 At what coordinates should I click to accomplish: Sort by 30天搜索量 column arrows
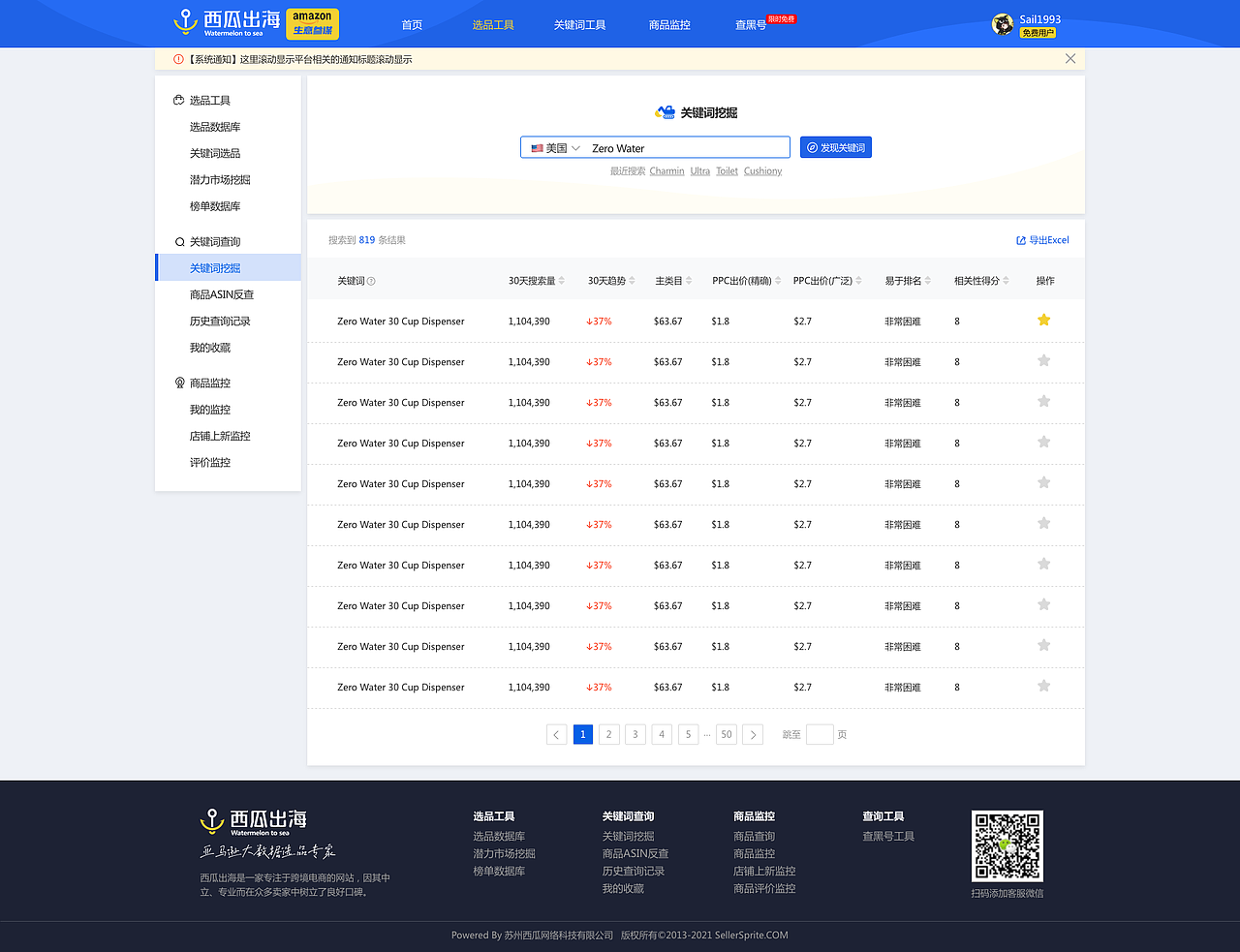click(x=562, y=281)
